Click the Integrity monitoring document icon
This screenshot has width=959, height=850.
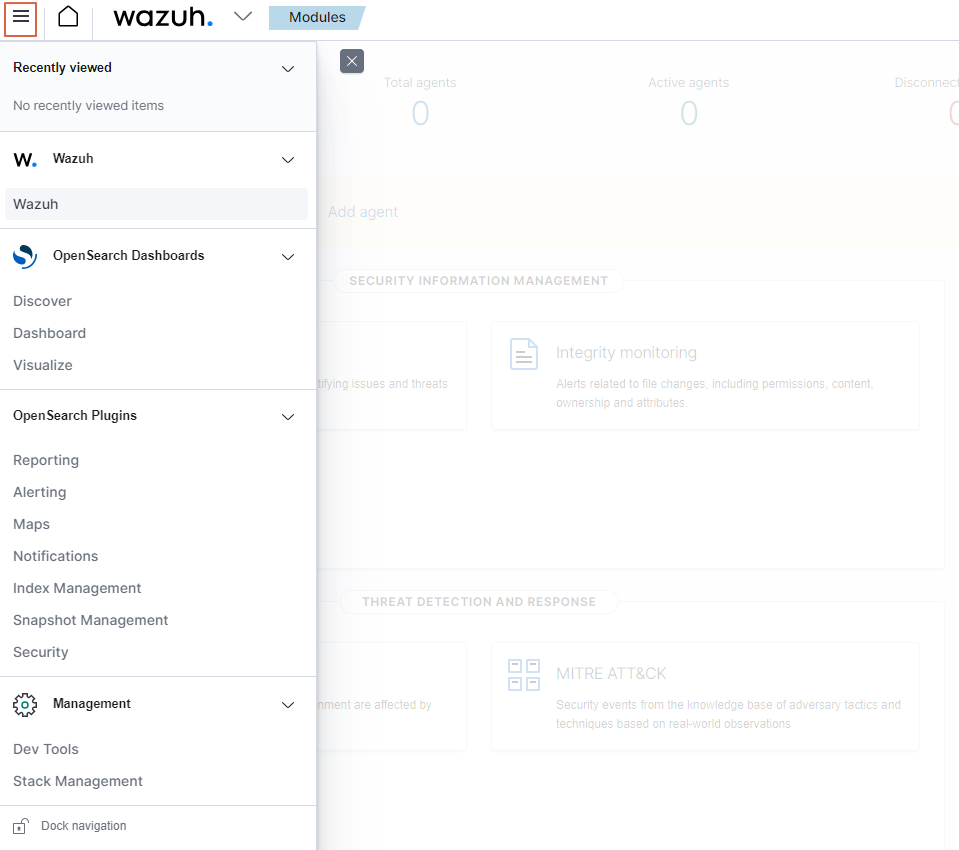coord(524,354)
